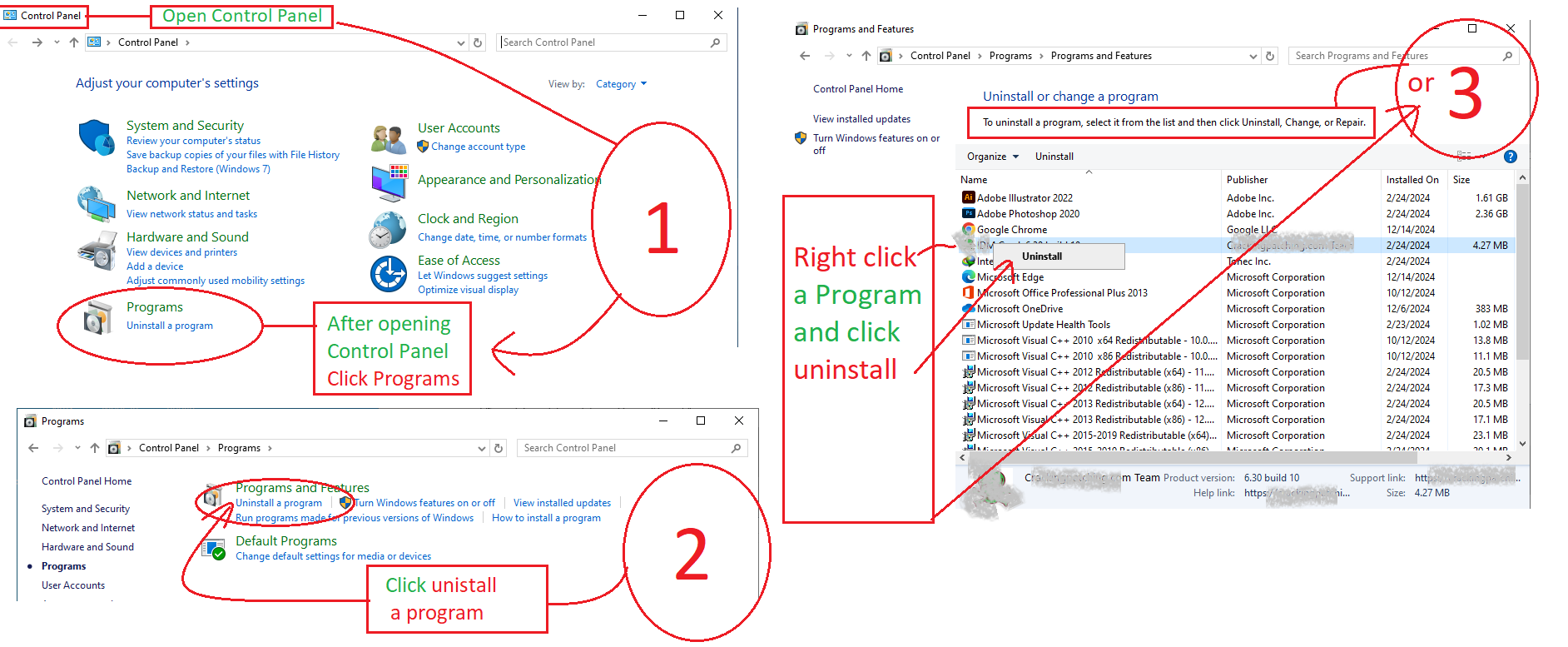Open How to install a program link
The image size is (1568, 647).
coord(546,518)
